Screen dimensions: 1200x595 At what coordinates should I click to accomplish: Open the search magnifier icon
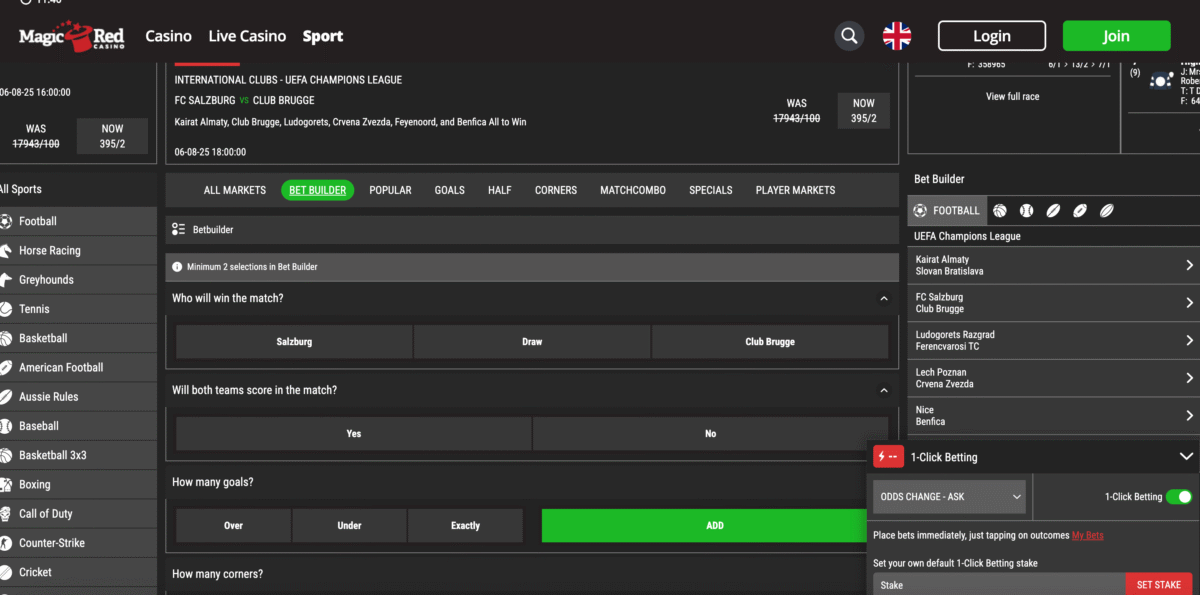point(849,36)
